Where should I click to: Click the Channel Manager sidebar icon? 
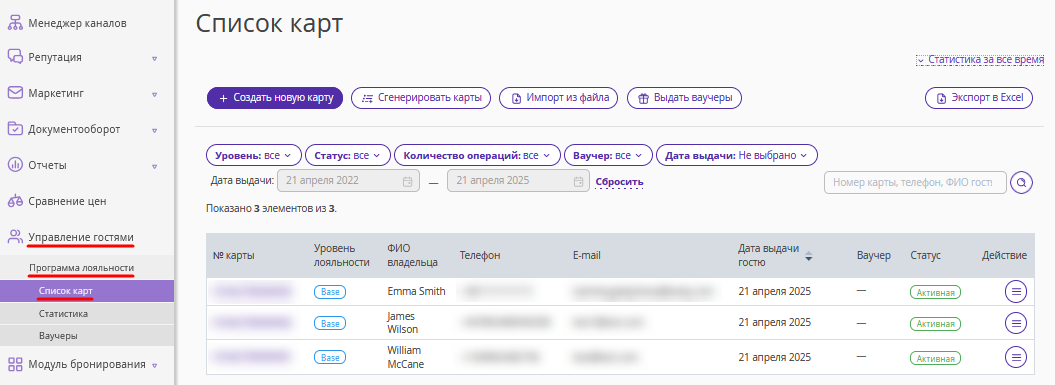click(15, 23)
